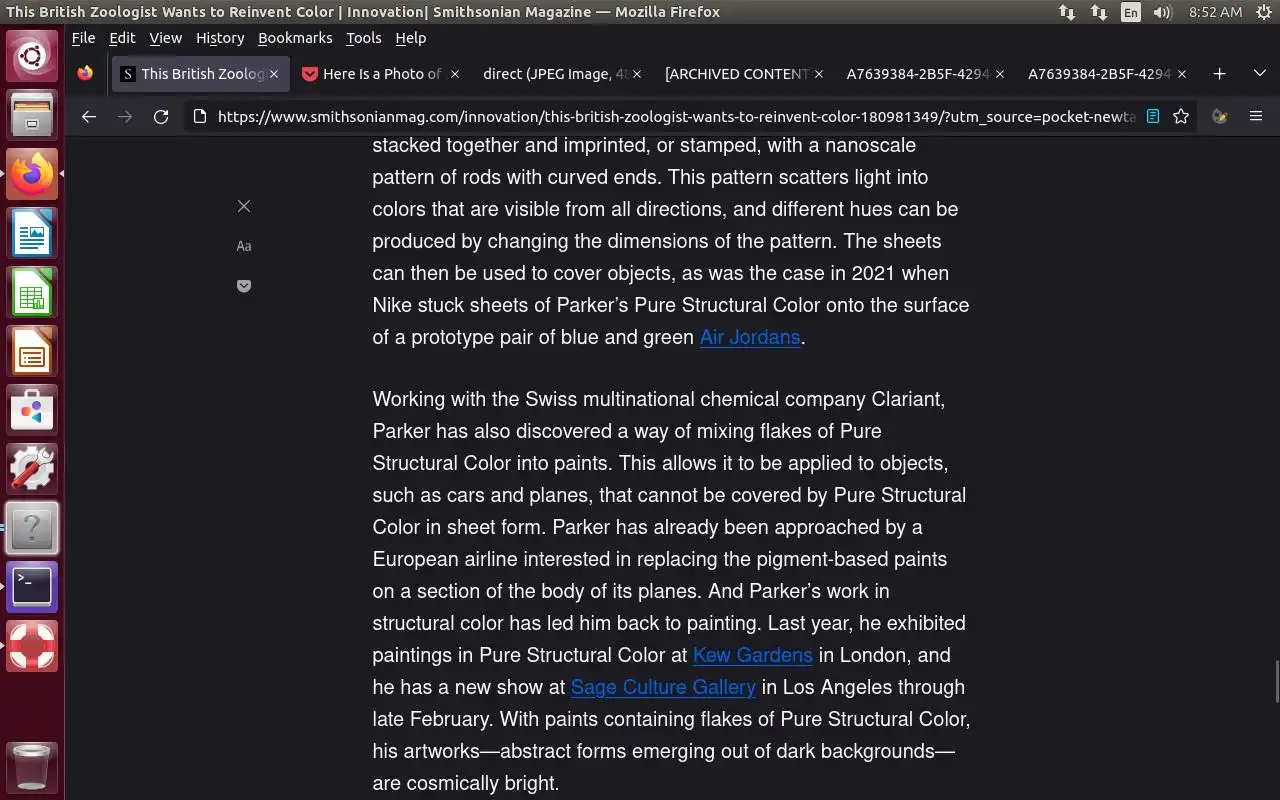Open the 'En' keyboard layout indicator

point(1131,12)
